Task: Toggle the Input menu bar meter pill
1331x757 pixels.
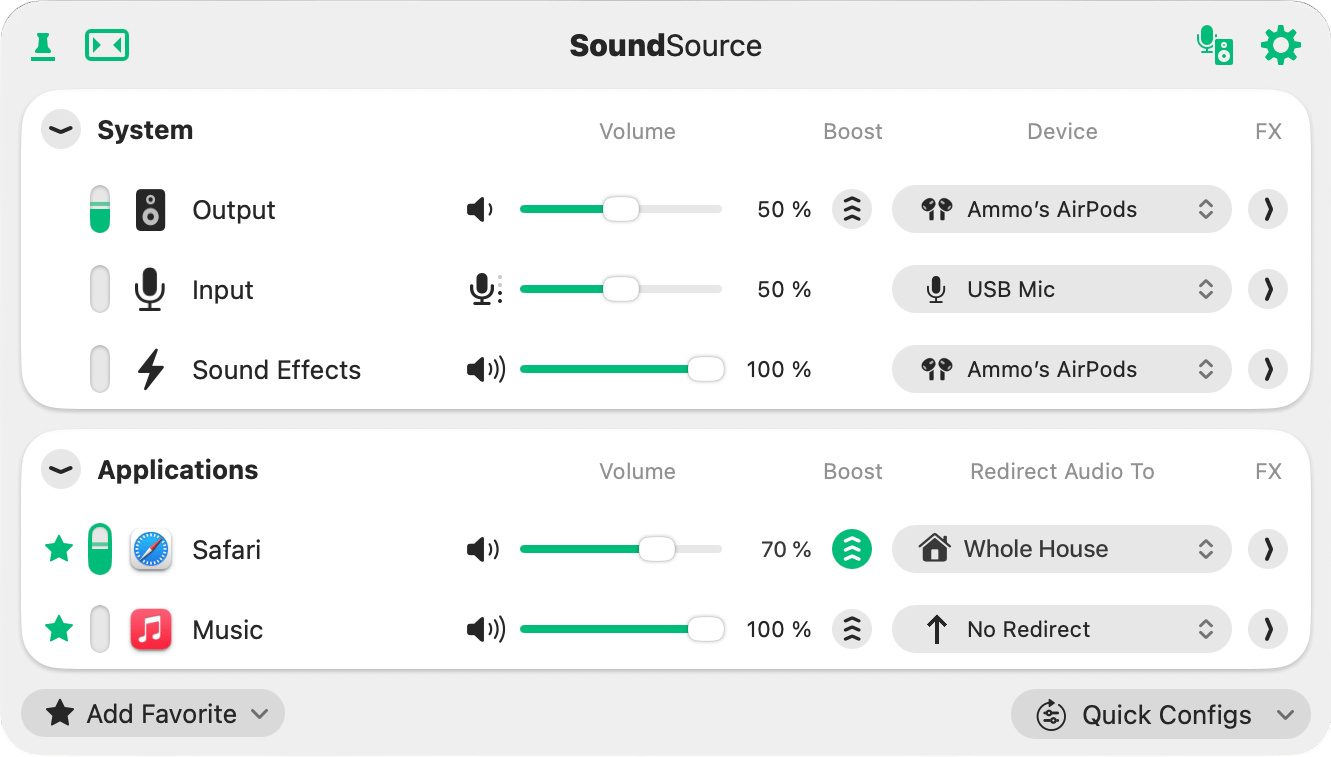Action: pyautogui.click(x=100, y=289)
